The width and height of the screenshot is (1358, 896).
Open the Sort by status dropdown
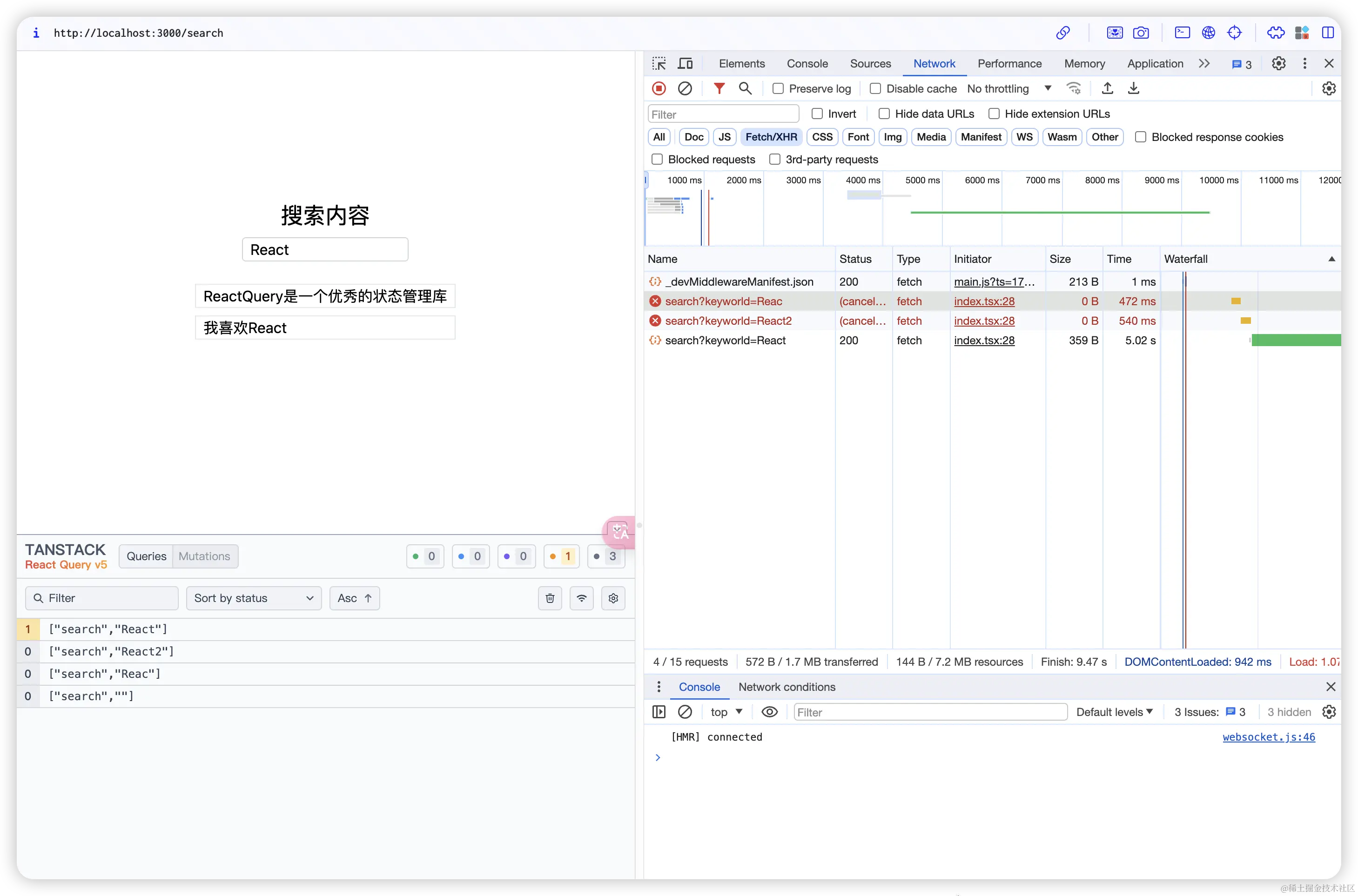pos(254,598)
